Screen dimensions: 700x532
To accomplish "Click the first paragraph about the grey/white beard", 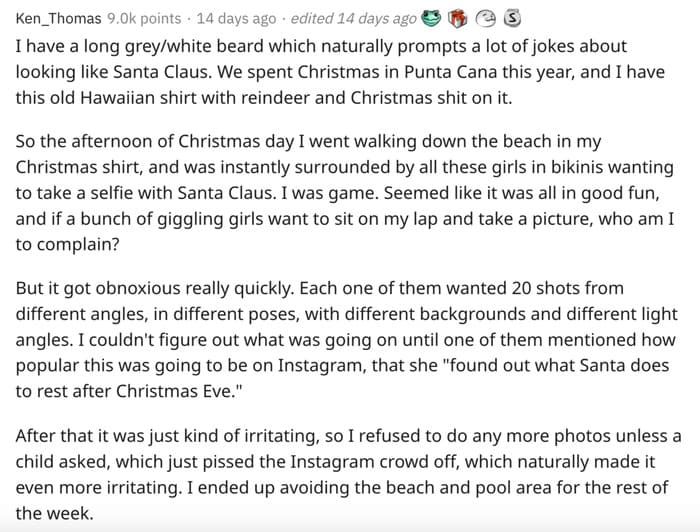I will (340, 72).
